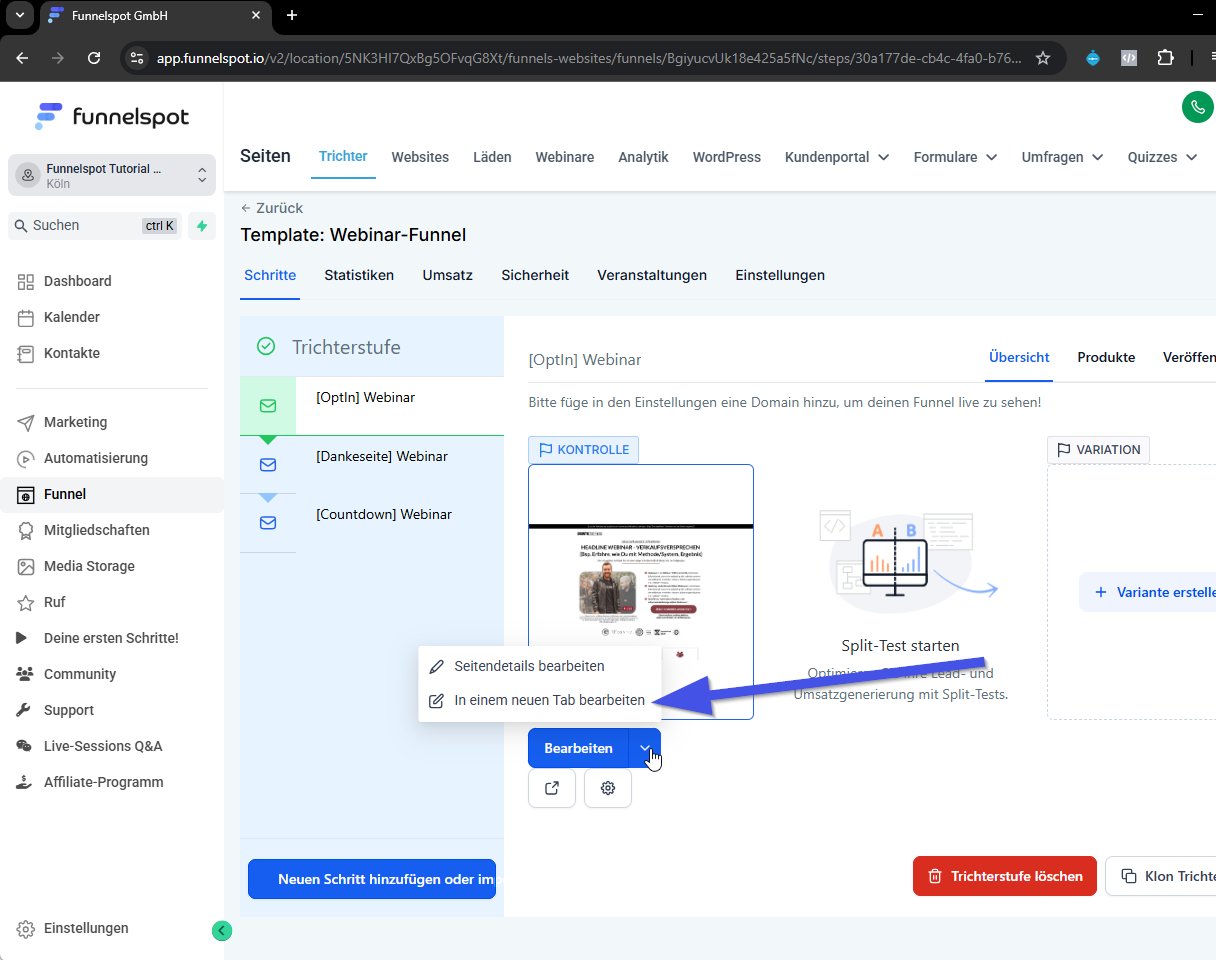Select the Sicherheit funnel tab
Image resolution: width=1216 pixels, height=960 pixels.
pyautogui.click(x=535, y=275)
